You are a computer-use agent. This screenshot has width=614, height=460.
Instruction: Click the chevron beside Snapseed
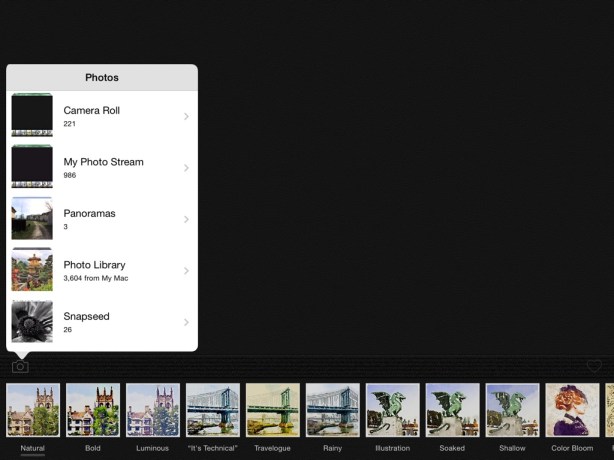tap(186, 322)
